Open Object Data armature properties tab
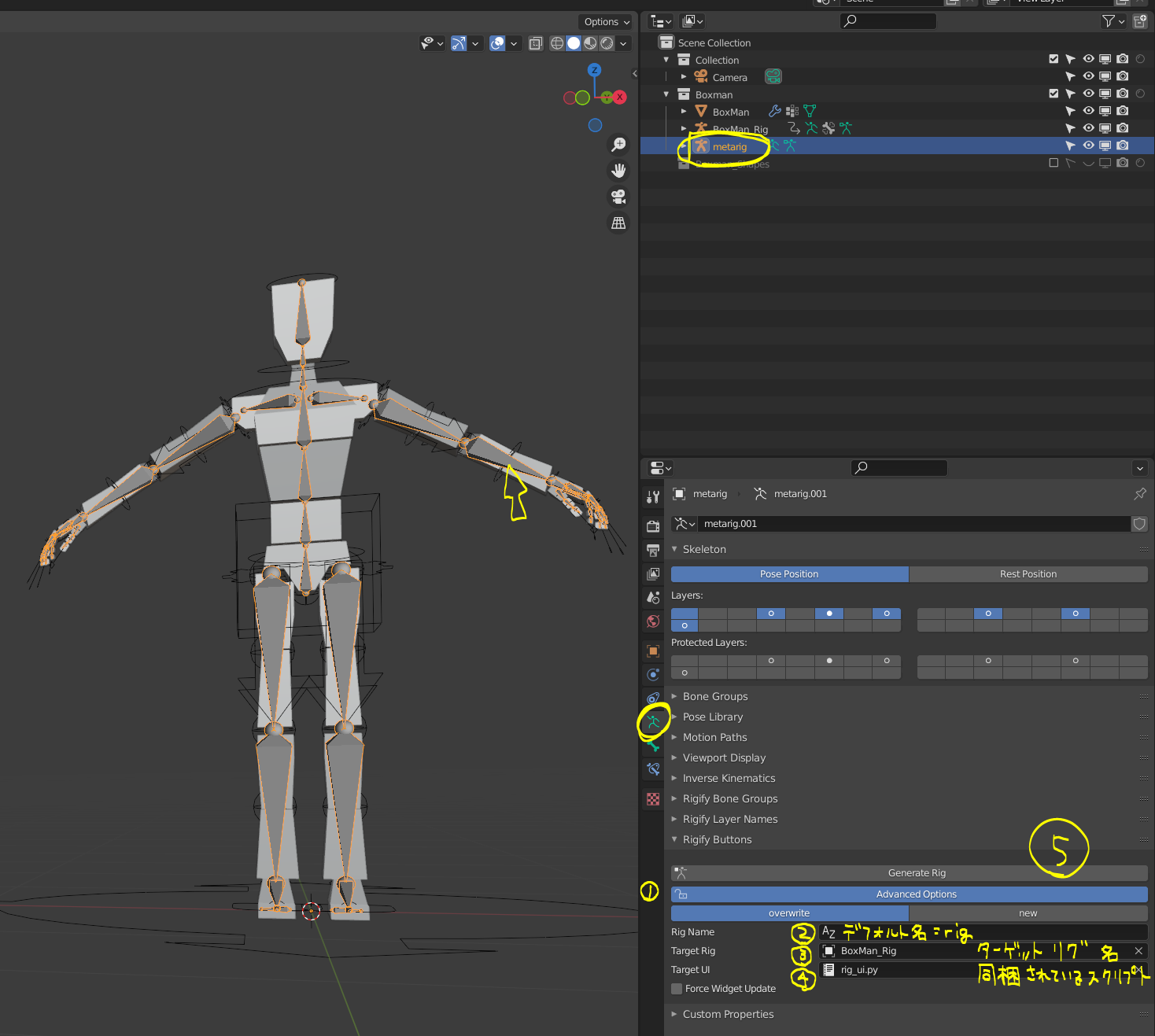The height and width of the screenshot is (1036, 1155). point(653,721)
